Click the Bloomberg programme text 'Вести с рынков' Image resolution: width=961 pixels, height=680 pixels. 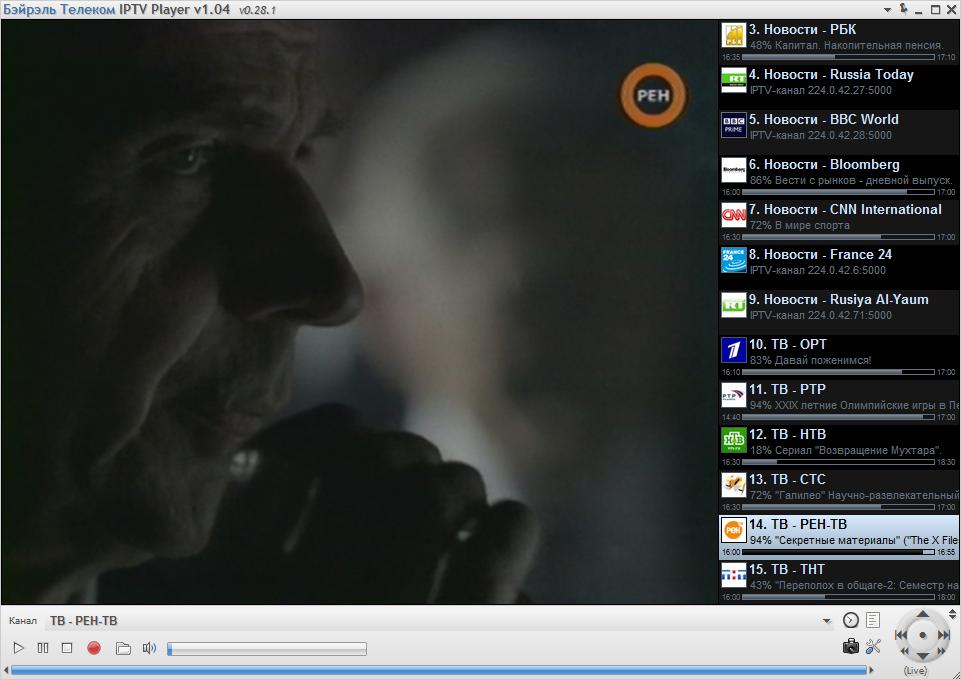[x=813, y=181]
